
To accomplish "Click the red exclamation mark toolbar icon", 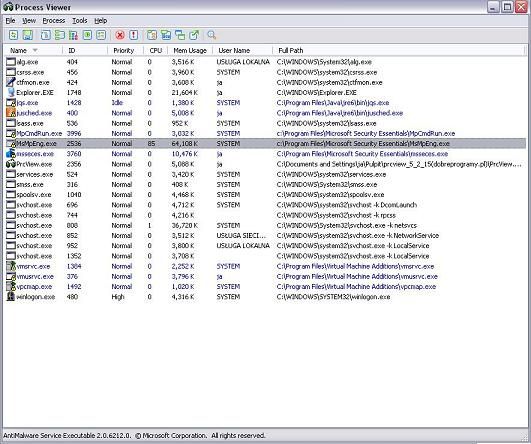I will tap(134, 35).
